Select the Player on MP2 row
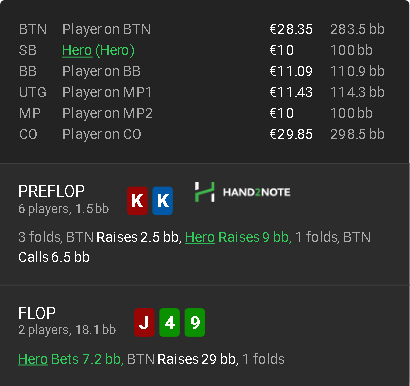410x386 pixels. click(x=202, y=113)
